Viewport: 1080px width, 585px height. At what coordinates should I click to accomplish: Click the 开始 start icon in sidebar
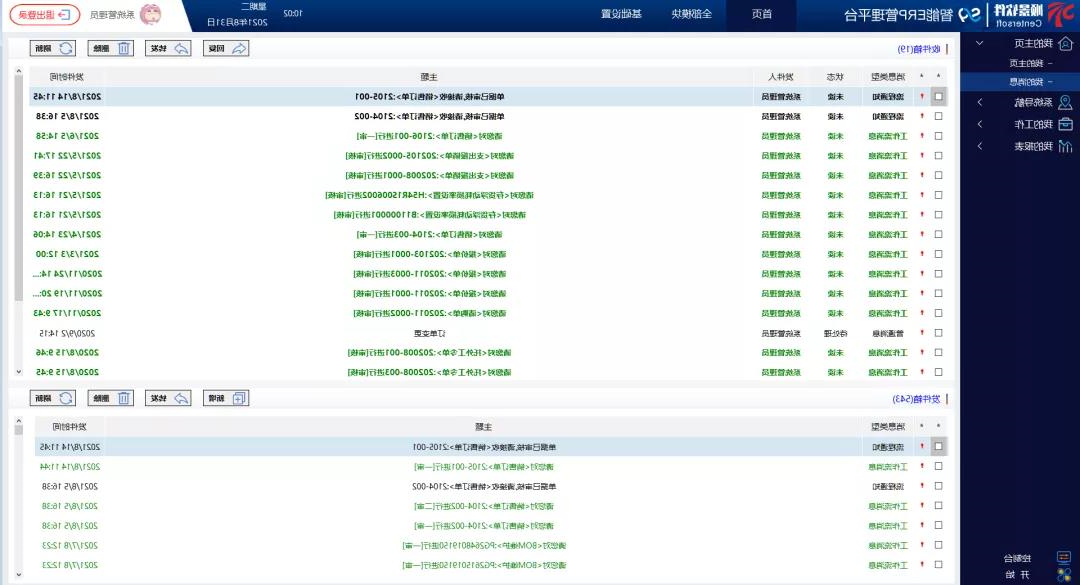coord(1065,575)
